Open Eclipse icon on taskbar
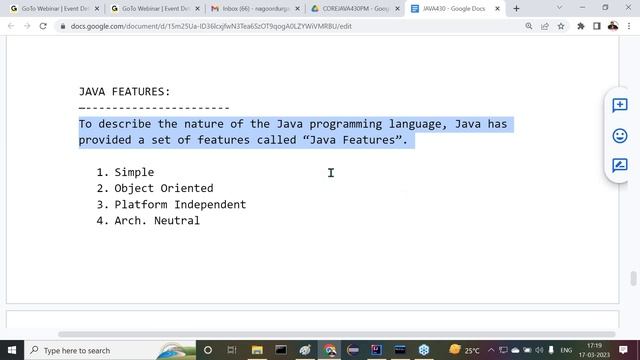 click(x=353, y=350)
